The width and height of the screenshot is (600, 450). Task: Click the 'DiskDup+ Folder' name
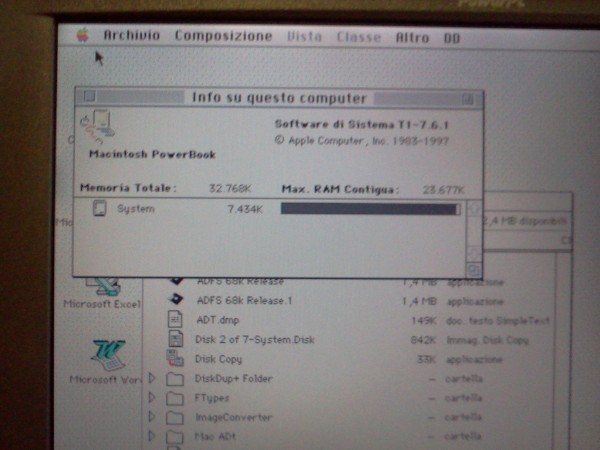(x=233, y=379)
